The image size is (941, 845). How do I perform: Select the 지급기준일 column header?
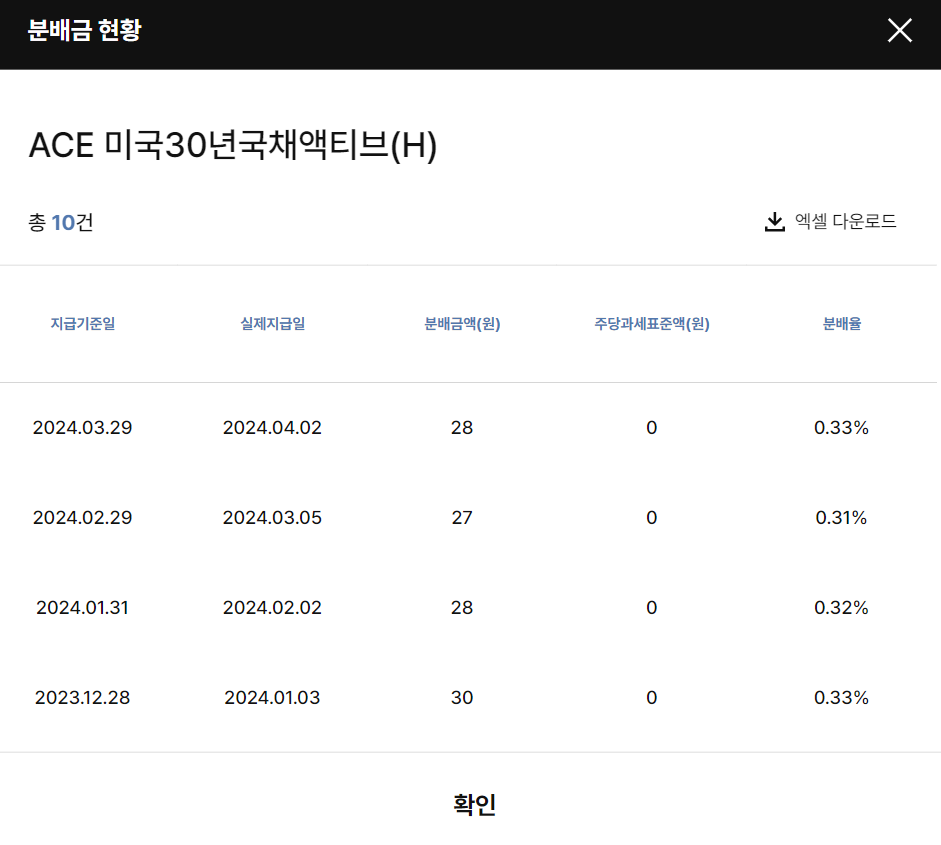[x=82, y=324]
